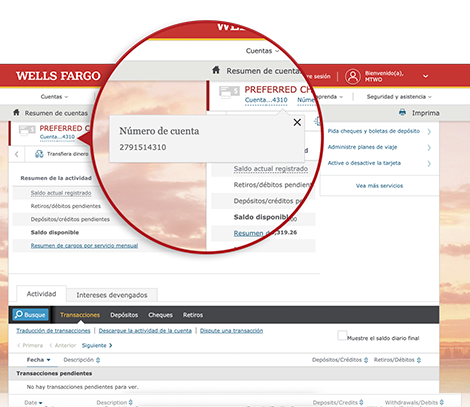Viewport: 470px width, 407px height.
Task: Click Dispute una transacción link
Action: pos(231,331)
